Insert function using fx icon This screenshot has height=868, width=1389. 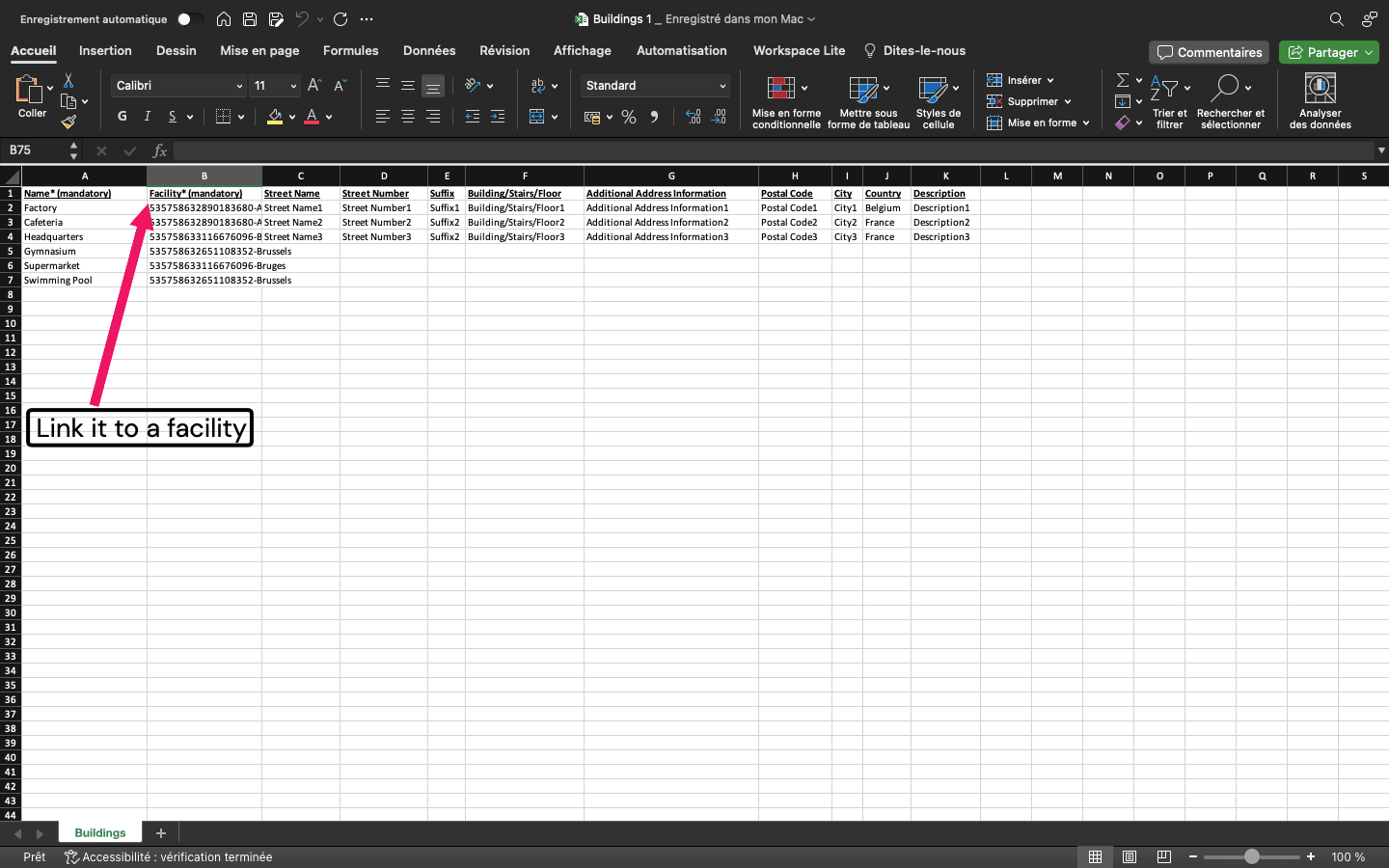160,150
